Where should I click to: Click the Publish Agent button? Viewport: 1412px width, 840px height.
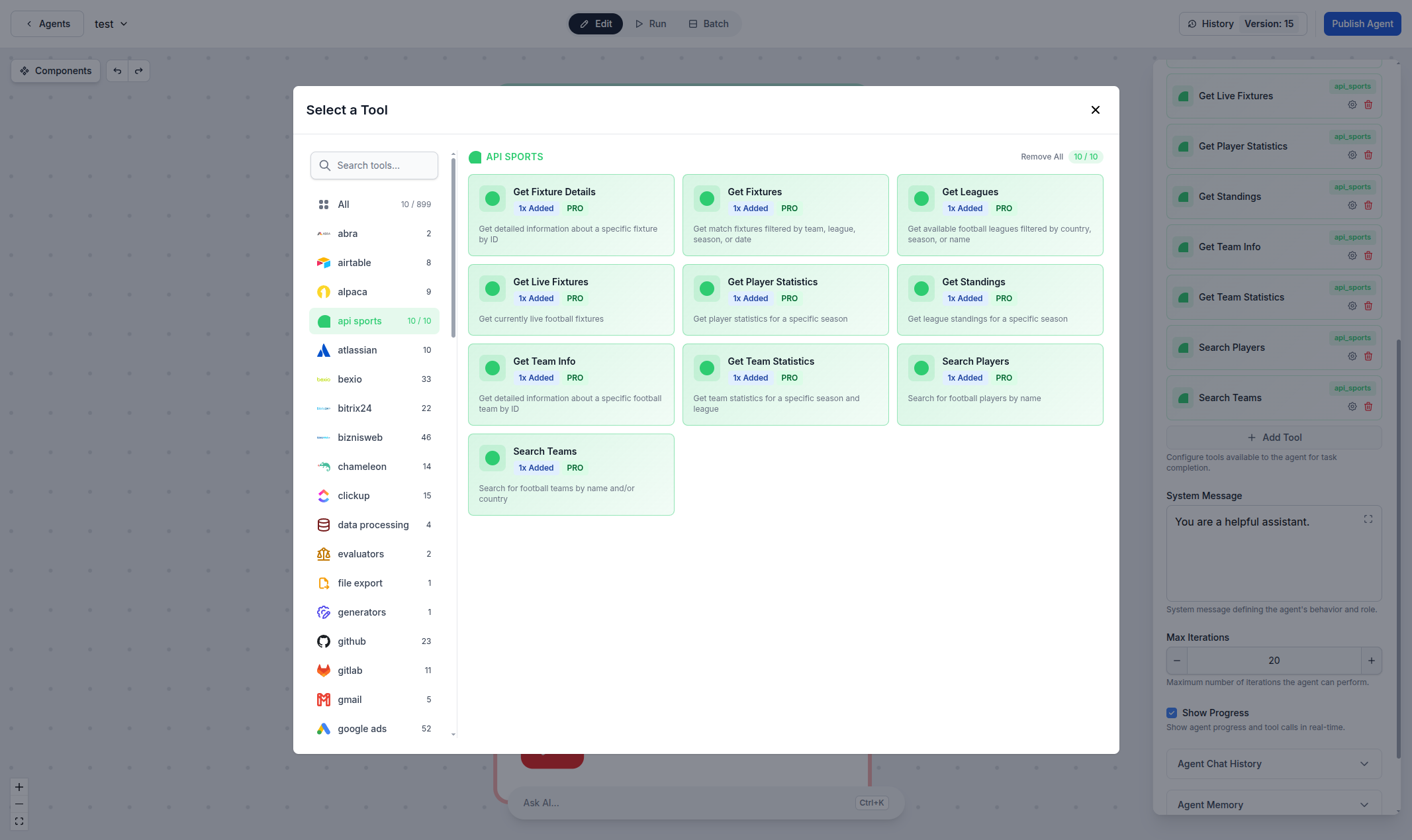click(1362, 23)
